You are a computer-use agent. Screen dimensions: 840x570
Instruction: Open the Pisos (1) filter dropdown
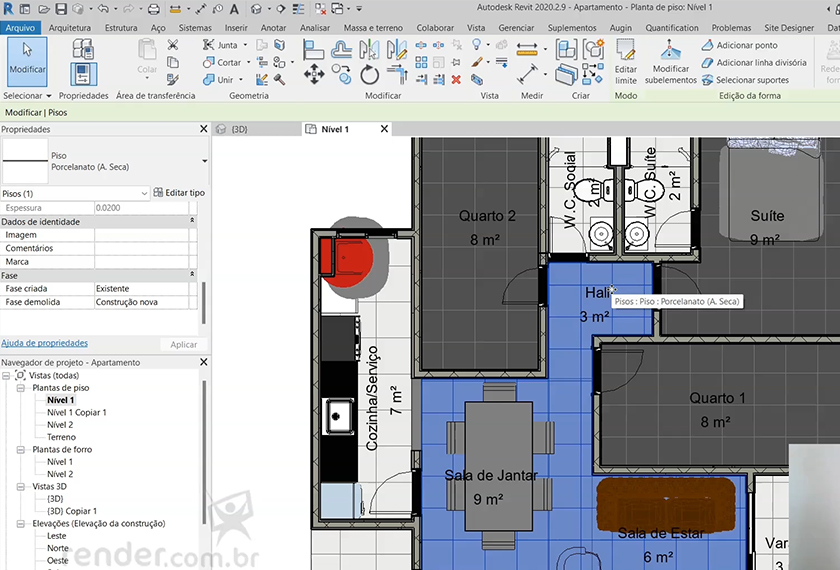pyautogui.click(x=145, y=192)
